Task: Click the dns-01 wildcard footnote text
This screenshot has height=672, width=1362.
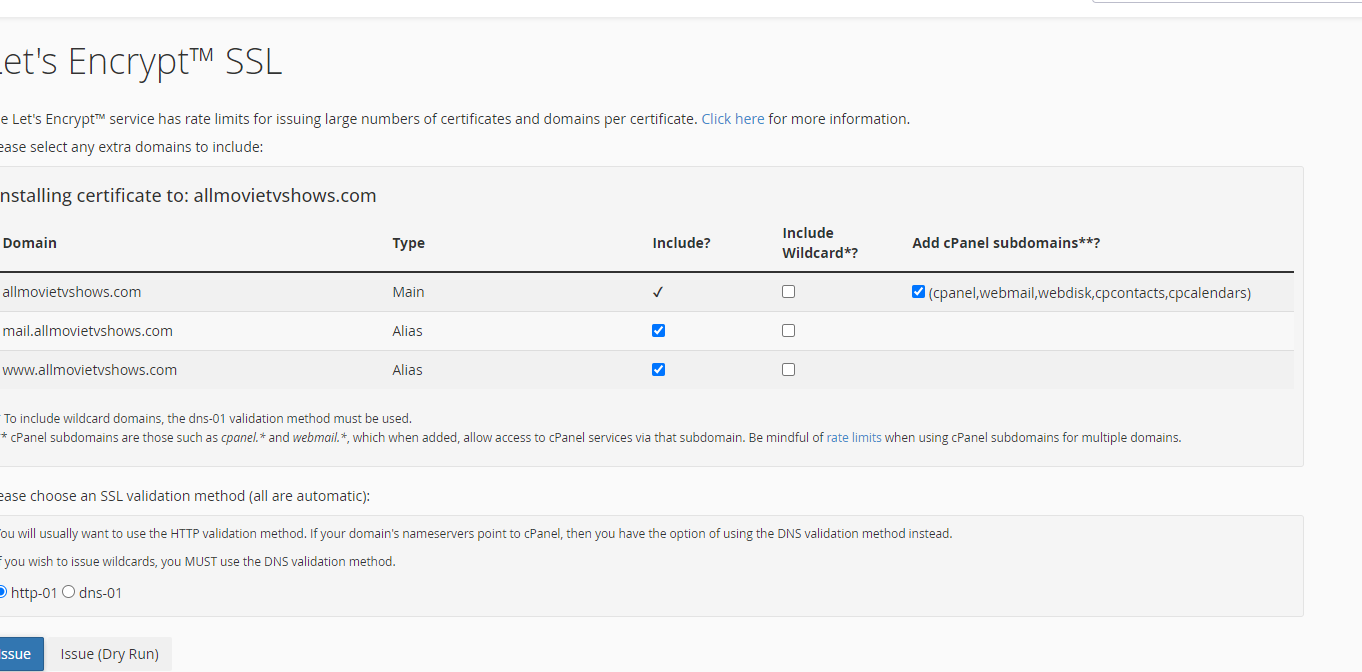Action: (208, 419)
